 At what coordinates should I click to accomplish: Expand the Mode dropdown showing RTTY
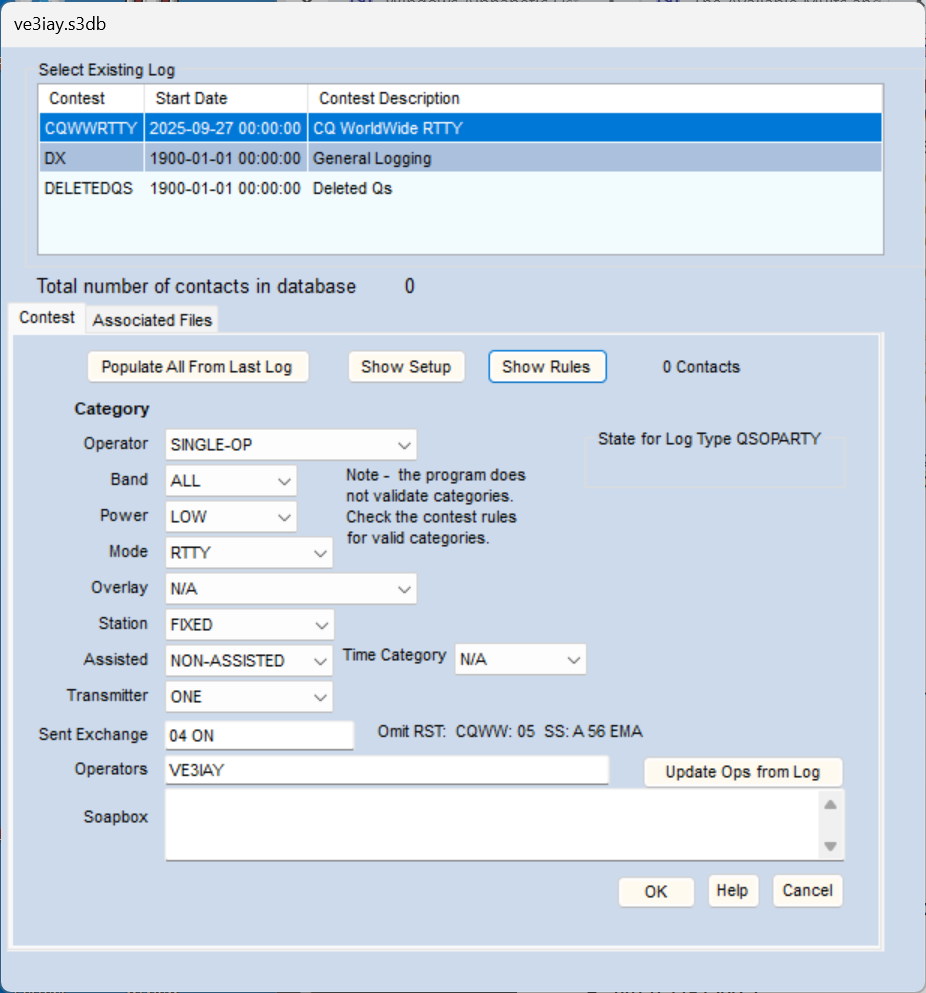click(x=249, y=553)
